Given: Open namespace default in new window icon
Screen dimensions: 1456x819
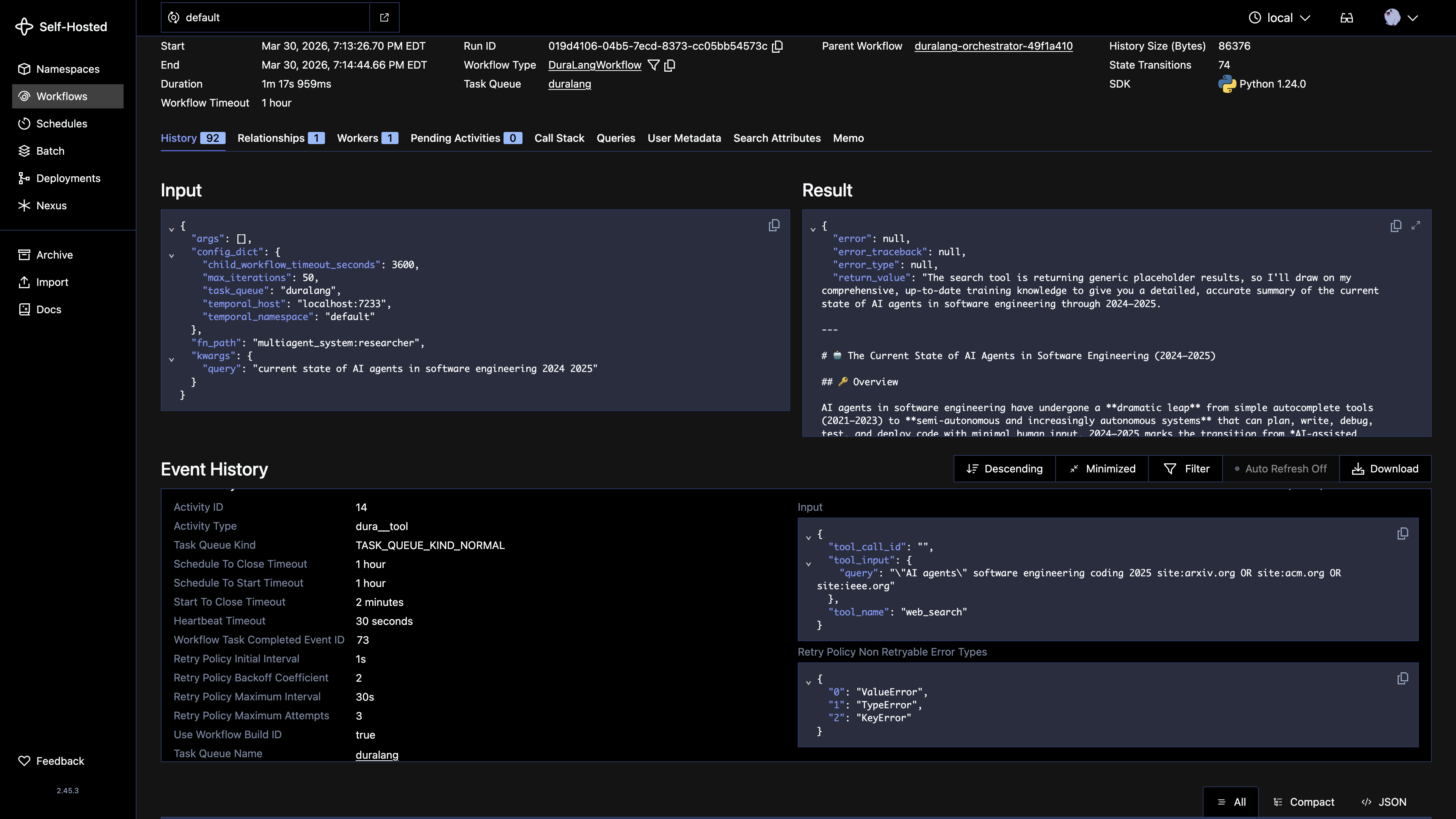Looking at the screenshot, I should coord(384,17).
